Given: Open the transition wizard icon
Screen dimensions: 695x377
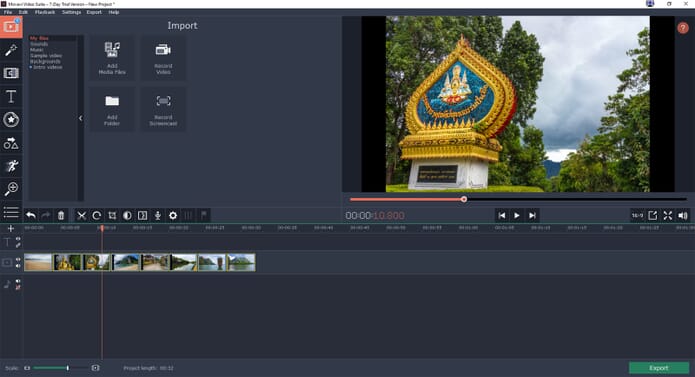Looking at the screenshot, I should point(142,216).
